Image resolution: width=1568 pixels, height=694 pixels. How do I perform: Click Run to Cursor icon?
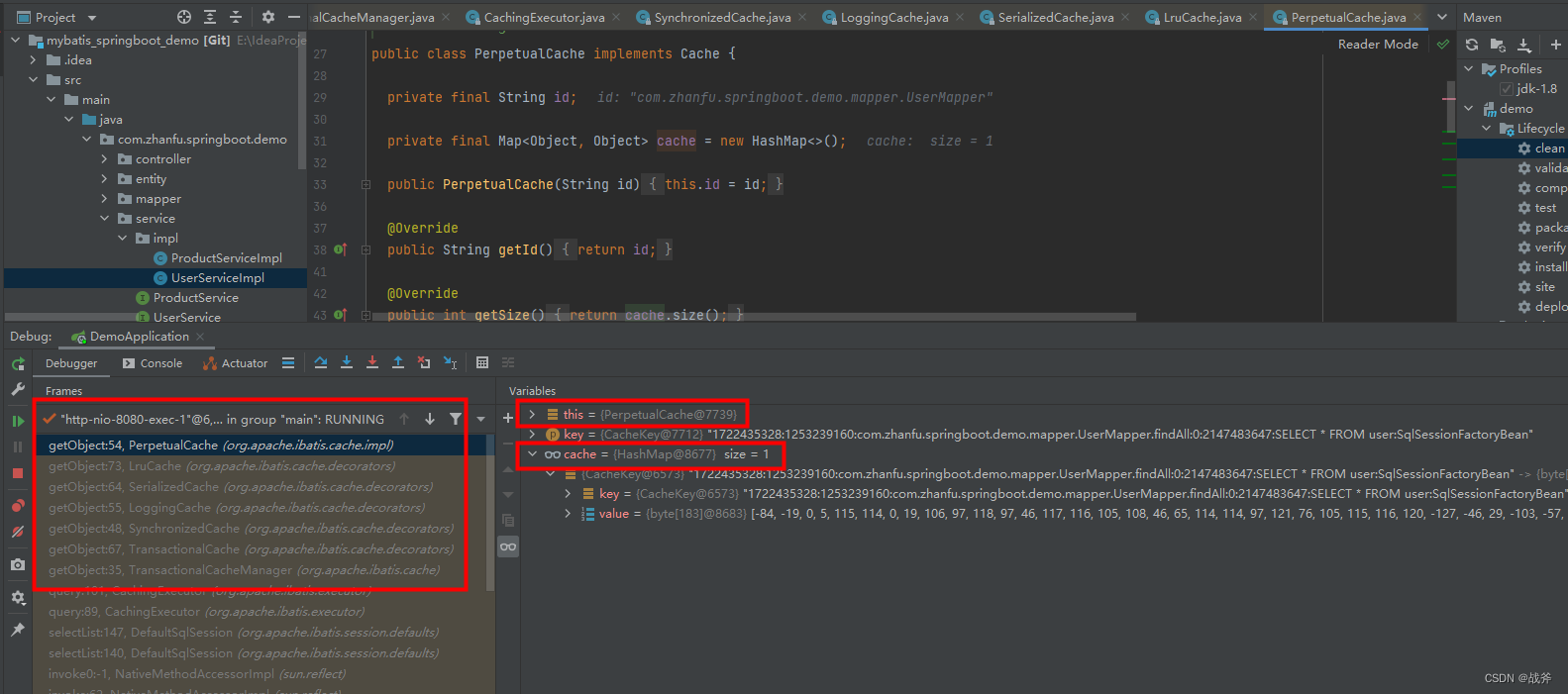(451, 363)
